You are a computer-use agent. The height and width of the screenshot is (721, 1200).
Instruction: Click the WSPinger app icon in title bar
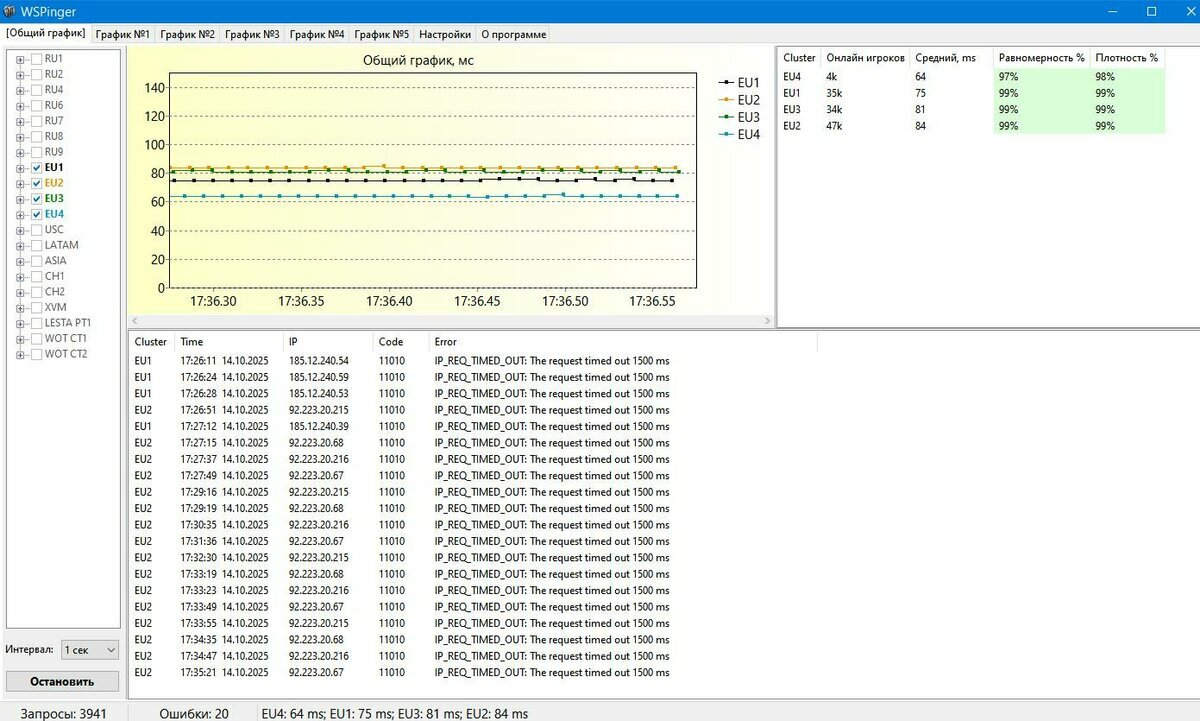10,11
